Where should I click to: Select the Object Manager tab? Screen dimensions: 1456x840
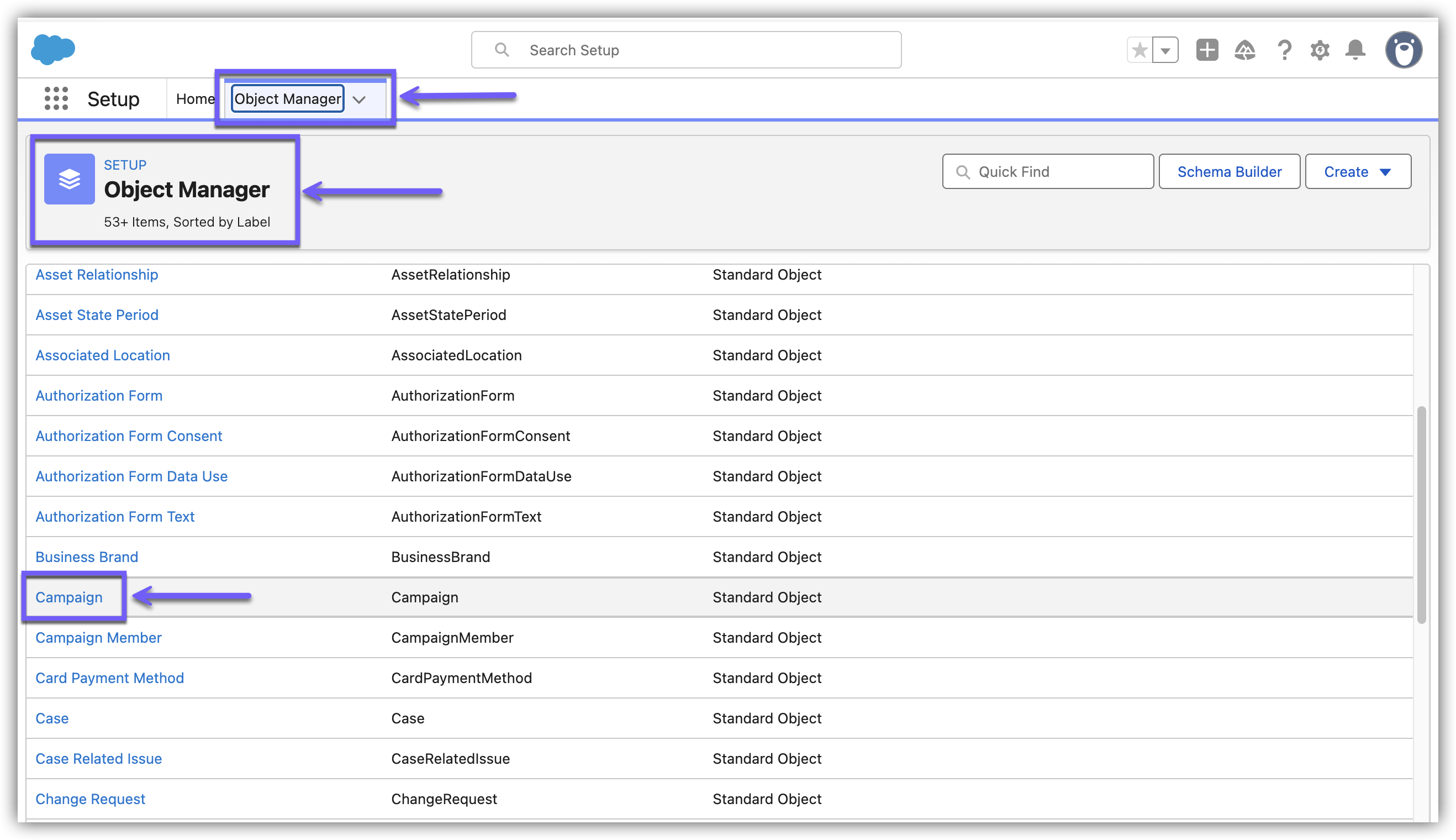287,99
